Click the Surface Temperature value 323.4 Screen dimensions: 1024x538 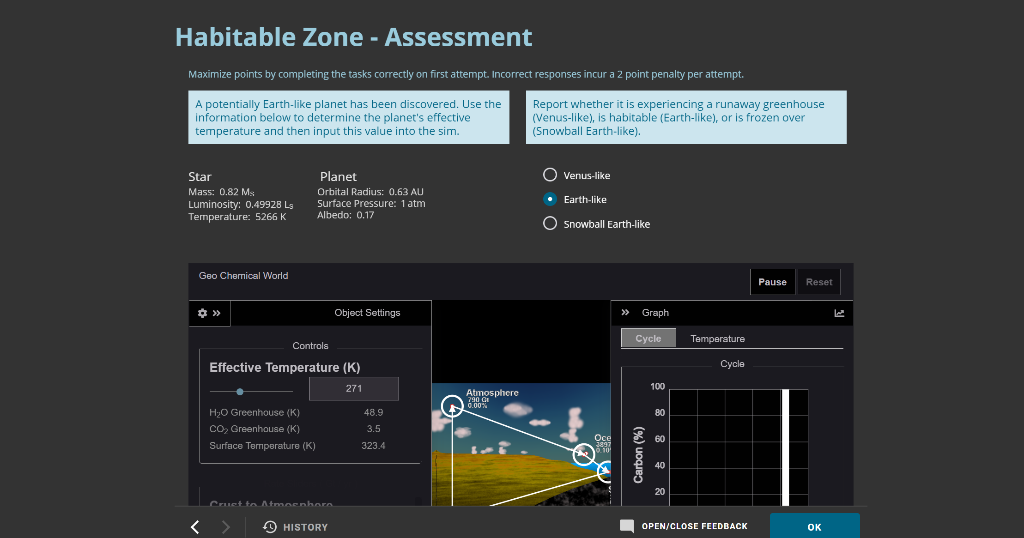pyautogui.click(x=374, y=446)
